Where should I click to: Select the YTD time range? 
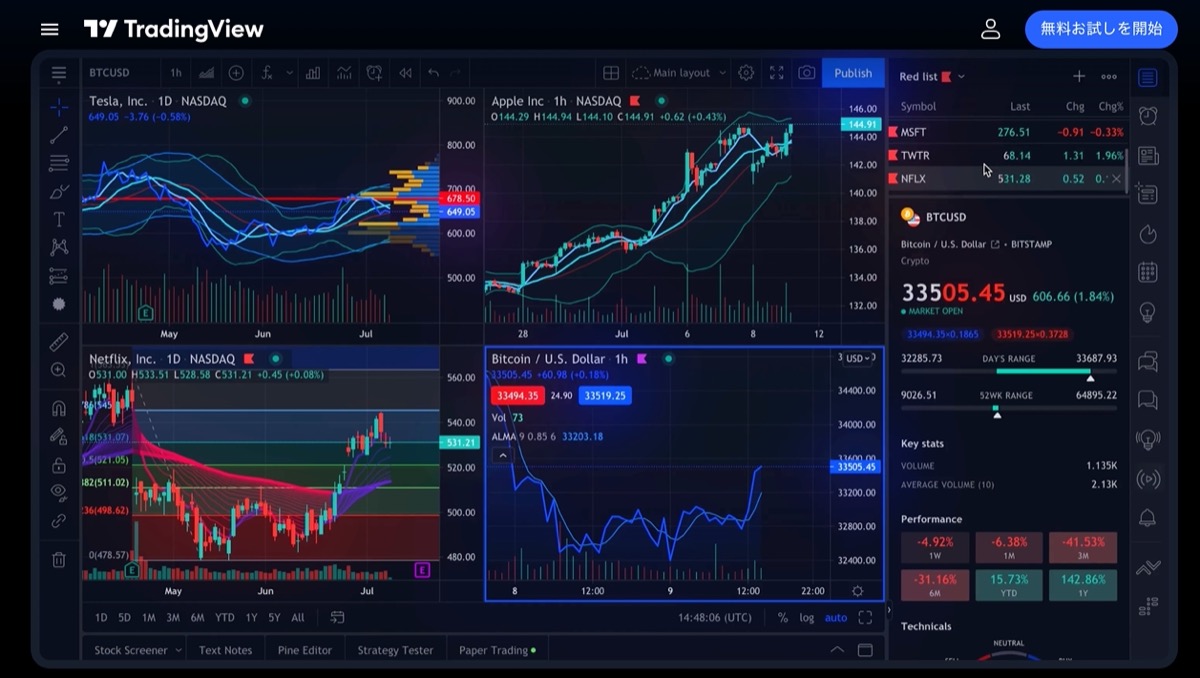tap(225, 618)
